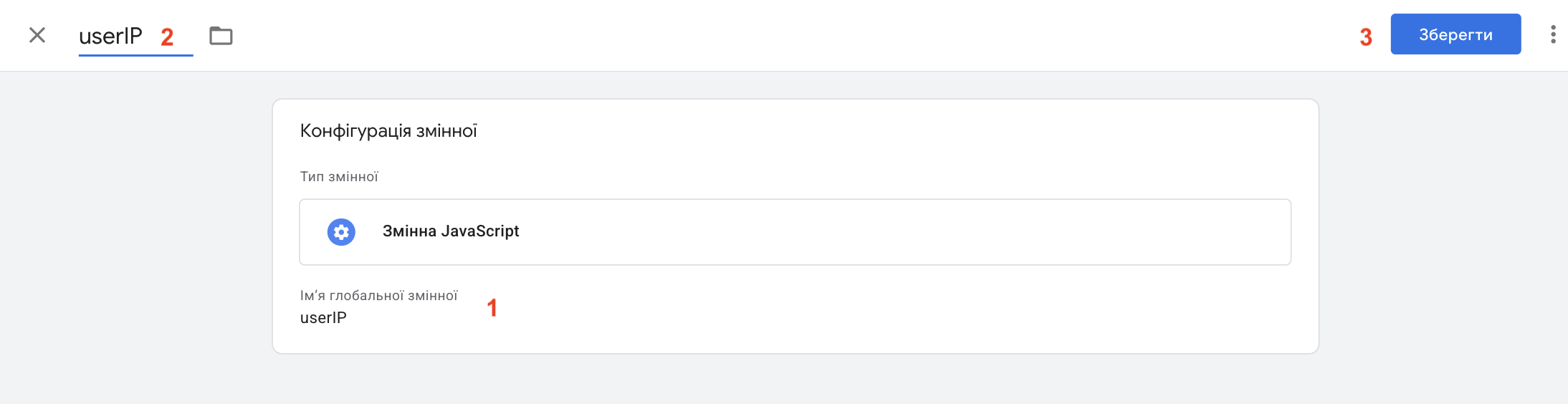1568x404 pixels.
Task: Click the Тип змінної label
Action: 339,177
